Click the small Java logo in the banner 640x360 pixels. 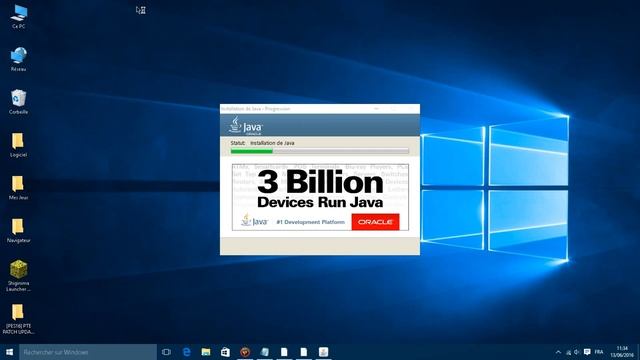pos(254,220)
